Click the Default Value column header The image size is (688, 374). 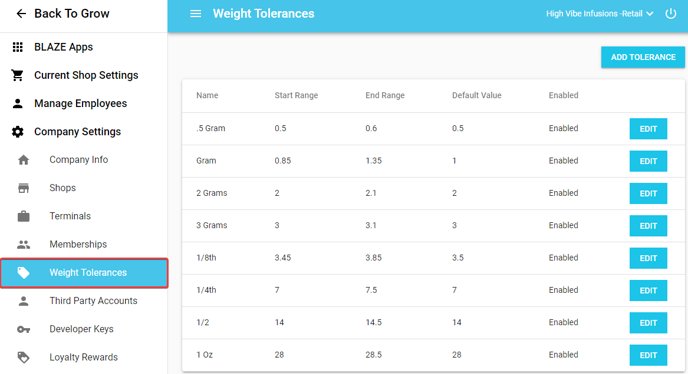477,95
